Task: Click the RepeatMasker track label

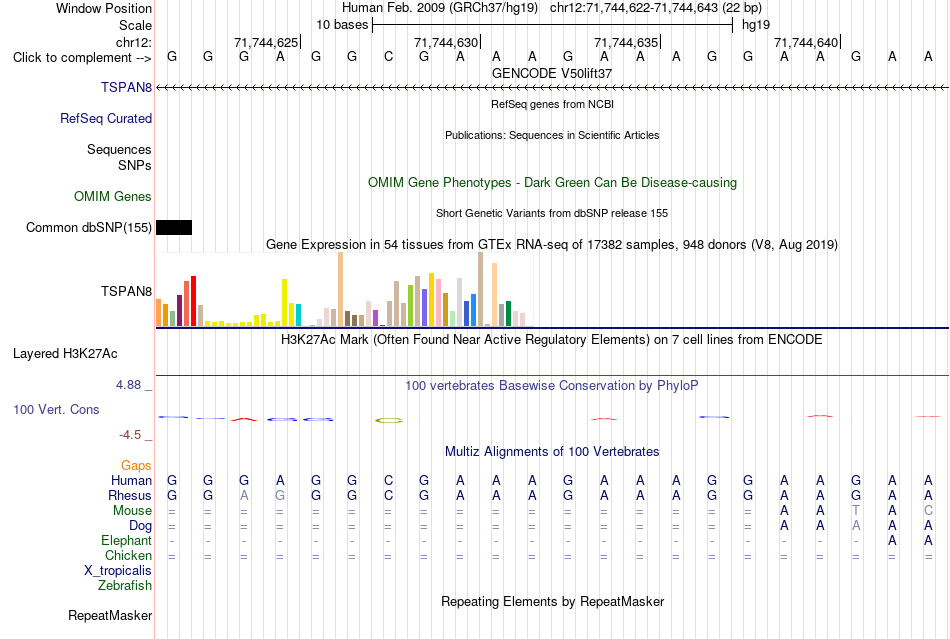Action: 110,615
